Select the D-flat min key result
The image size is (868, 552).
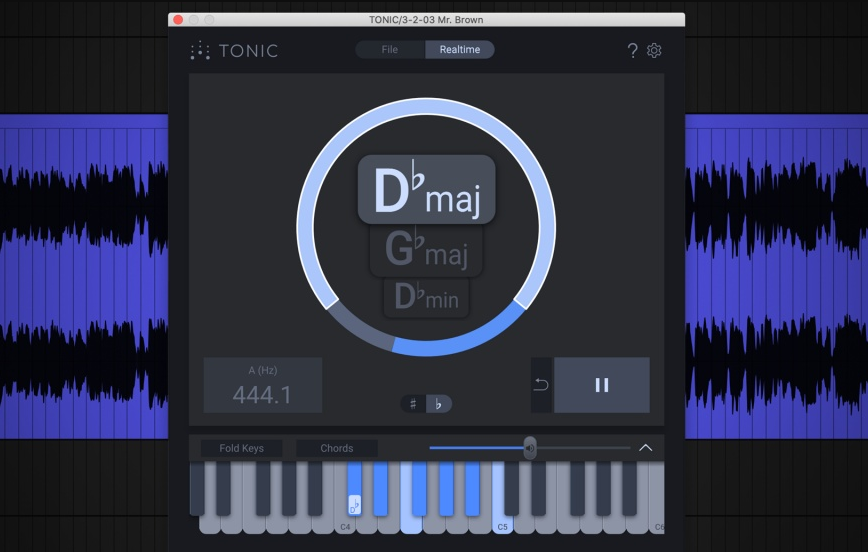pos(426,297)
